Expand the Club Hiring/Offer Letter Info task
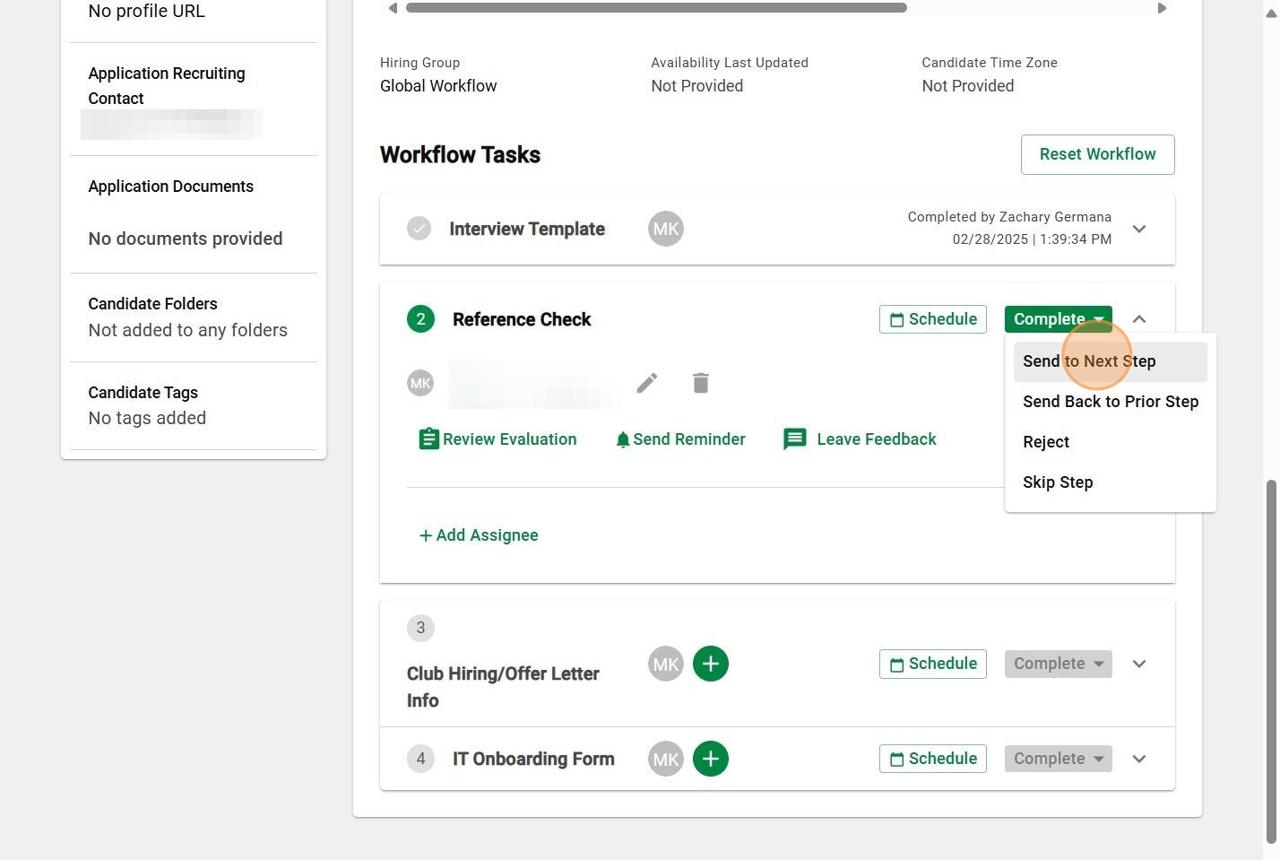This screenshot has height=860, width=1280. tap(1139, 664)
